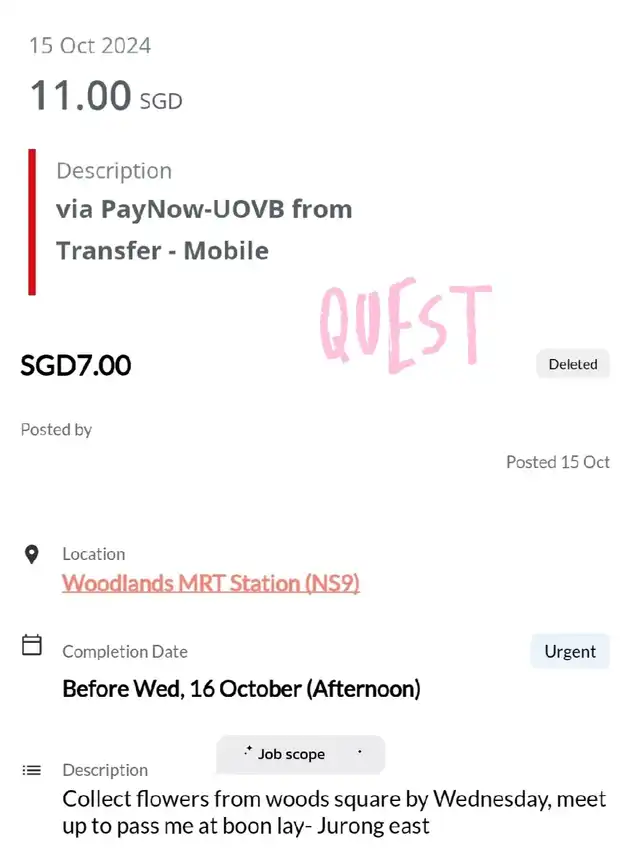Click the list icon beside Description
640x853 pixels.
point(32,770)
